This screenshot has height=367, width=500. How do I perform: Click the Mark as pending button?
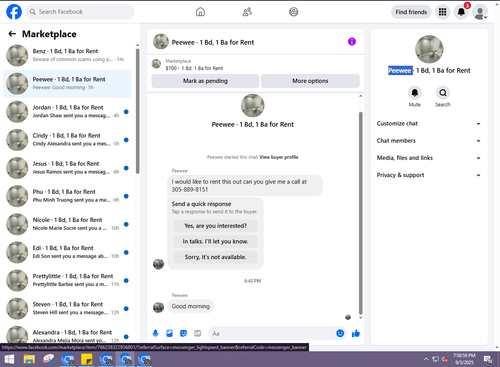[205, 81]
